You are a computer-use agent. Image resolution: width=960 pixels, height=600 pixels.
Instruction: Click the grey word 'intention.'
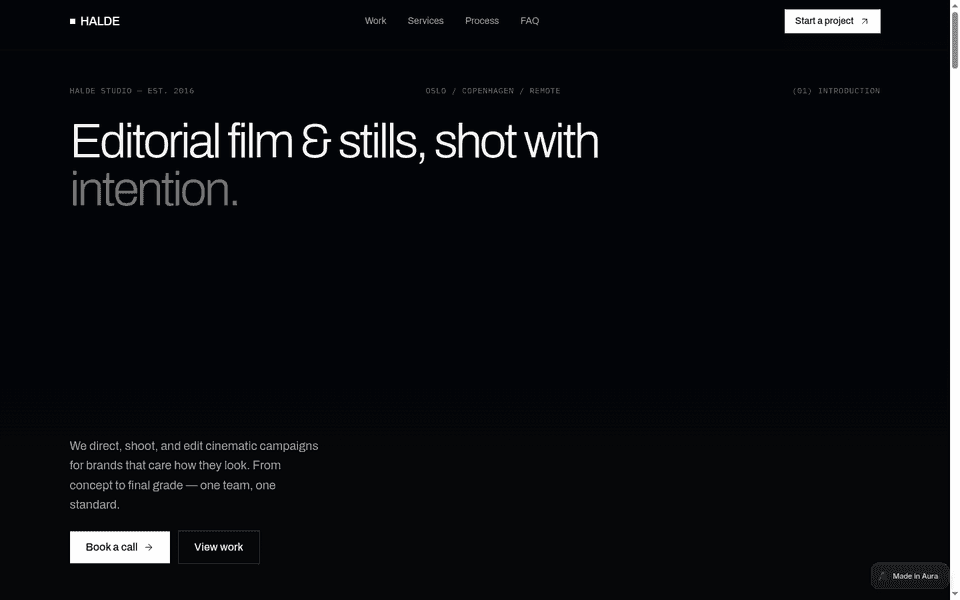click(154, 190)
